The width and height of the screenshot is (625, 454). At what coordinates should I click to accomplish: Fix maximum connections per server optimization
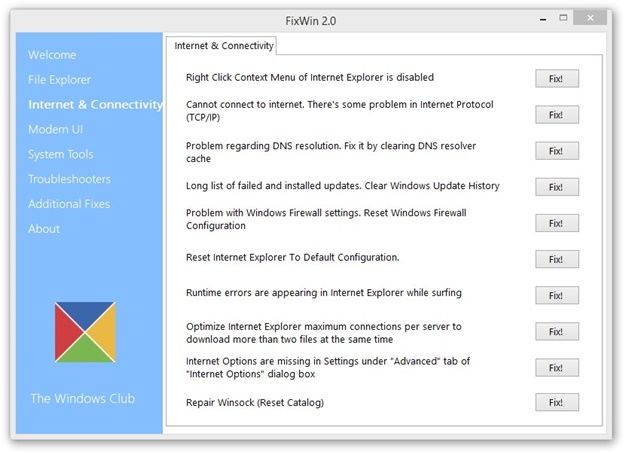pyautogui.click(x=557, y=332)
